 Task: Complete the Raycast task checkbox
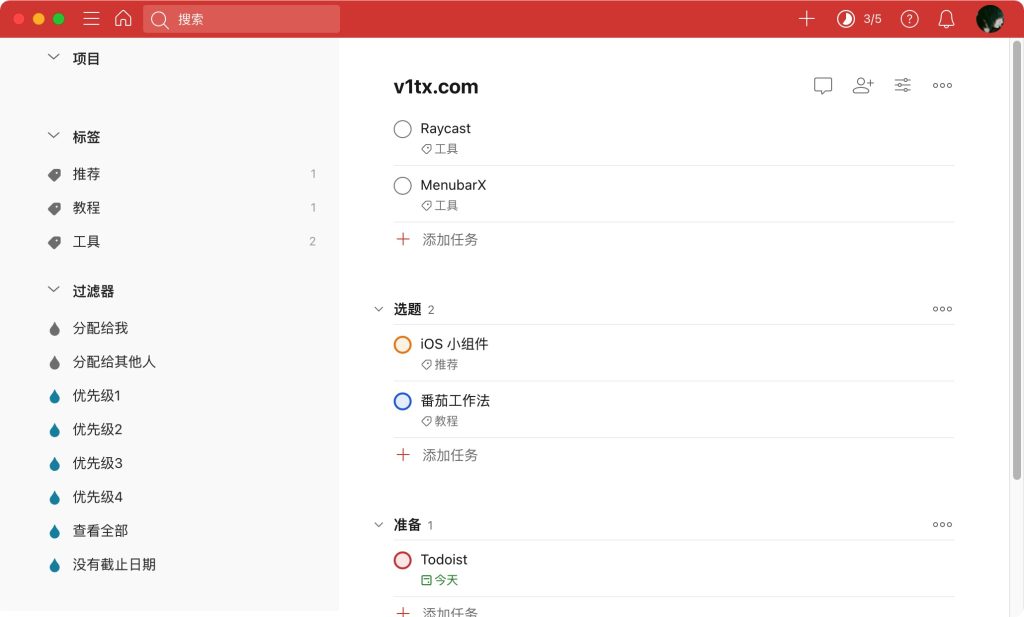(402, 129)
